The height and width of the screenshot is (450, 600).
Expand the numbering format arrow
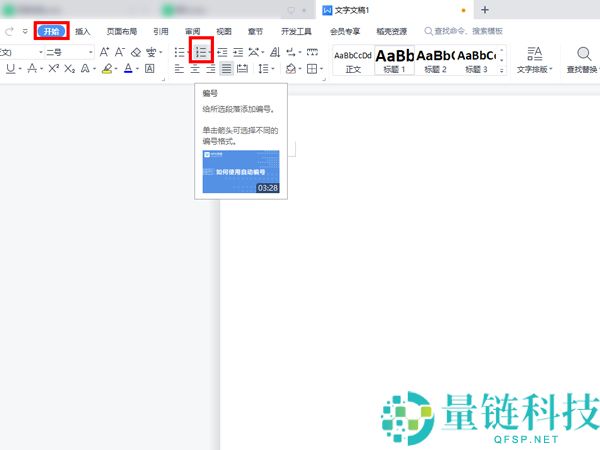tap(210, 52)
